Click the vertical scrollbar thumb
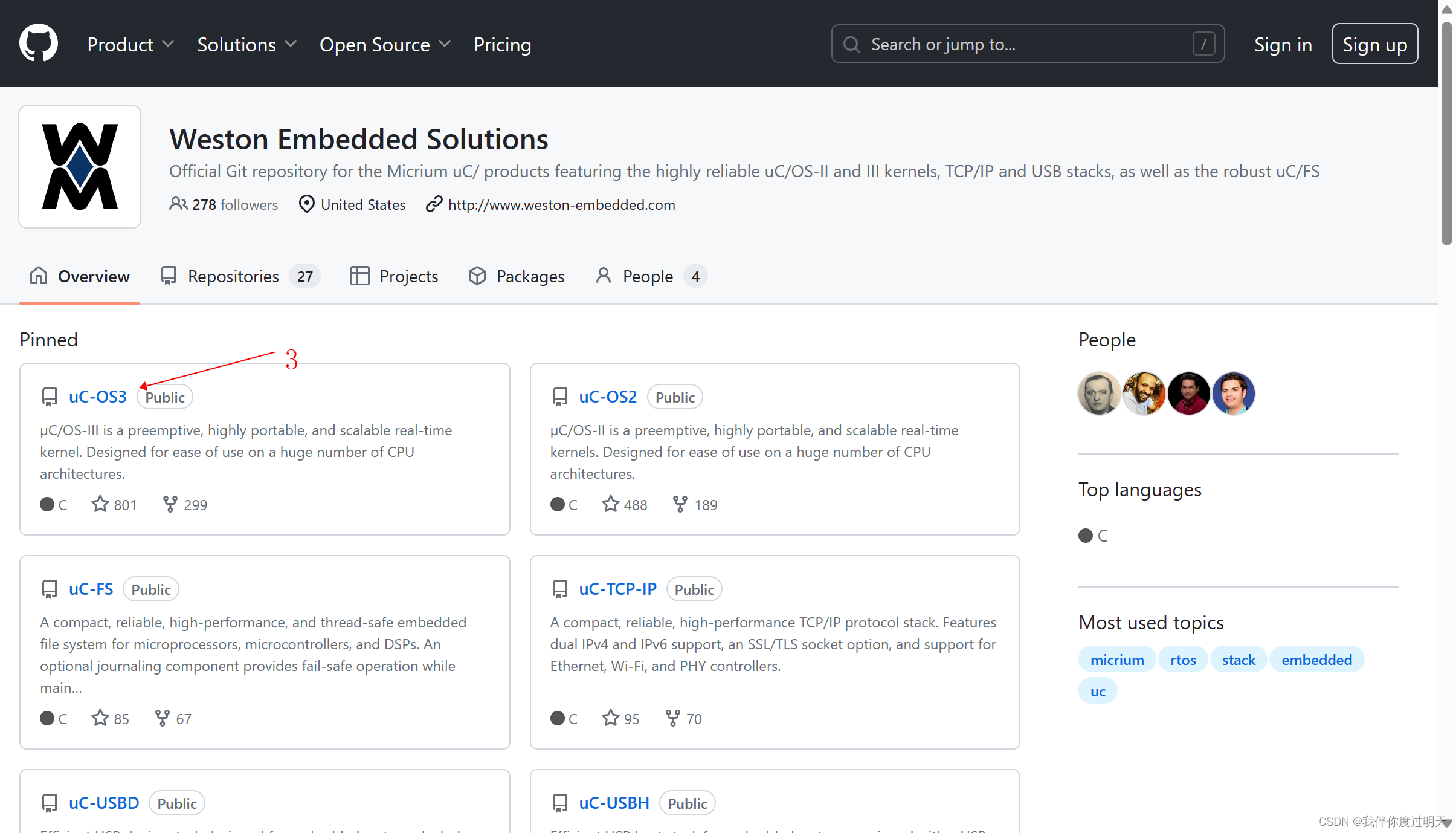The image size is (1456, 833). (1446, 133)
